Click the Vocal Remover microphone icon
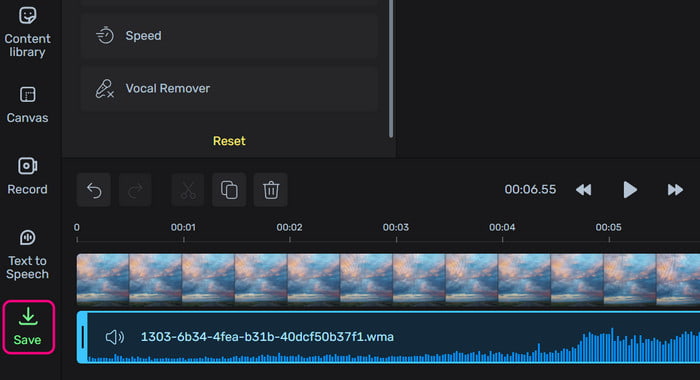This screenshot has width=700, height=380. [105, 88]
